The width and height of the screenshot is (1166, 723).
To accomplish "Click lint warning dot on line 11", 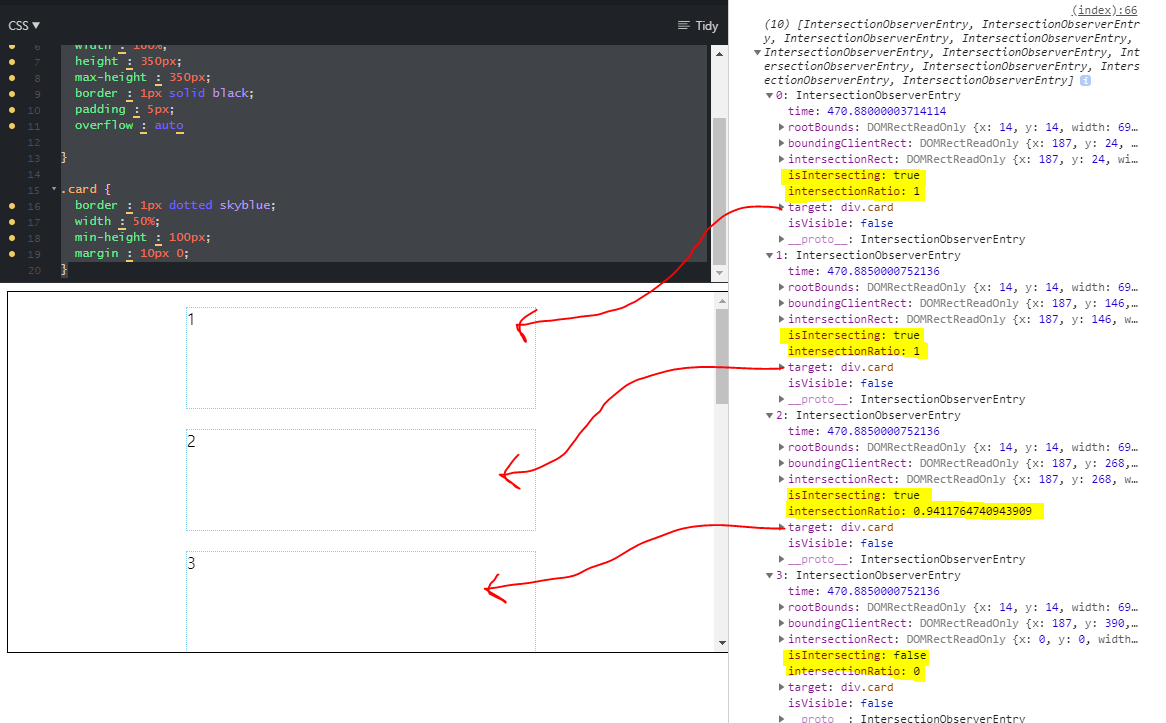I will [12, 126].
